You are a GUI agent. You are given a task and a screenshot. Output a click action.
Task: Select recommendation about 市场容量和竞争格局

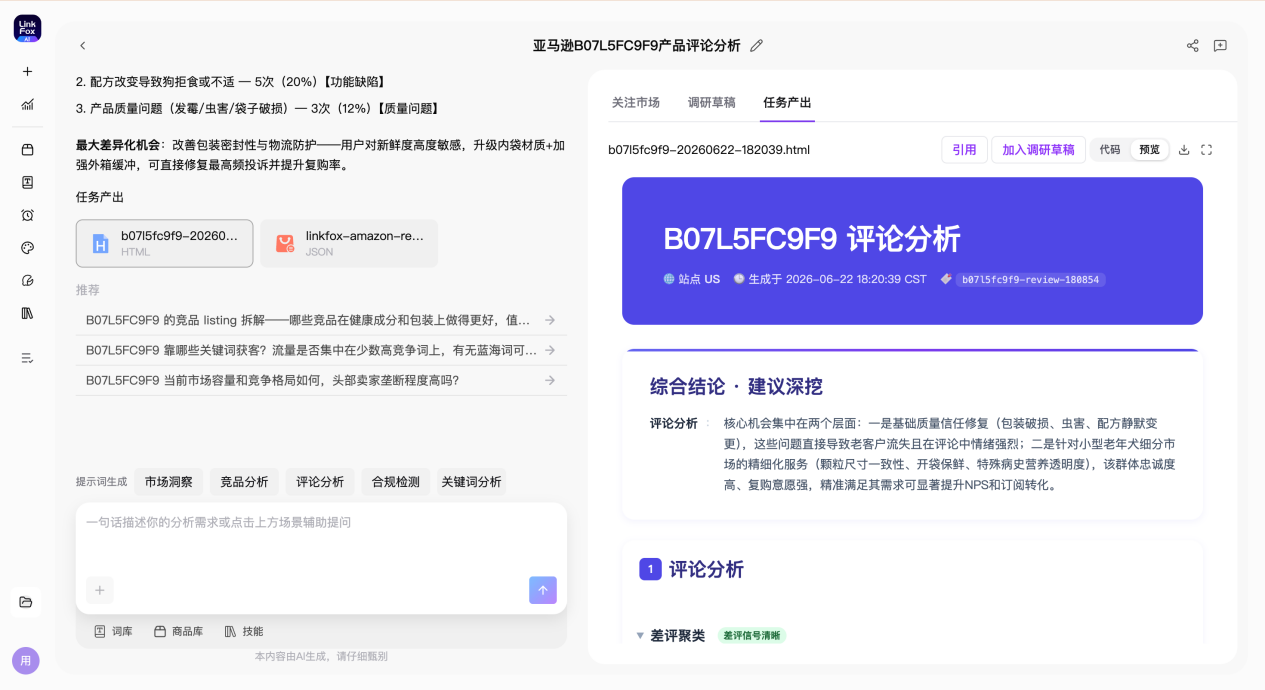pyautogui.click(x=321, y=380)
